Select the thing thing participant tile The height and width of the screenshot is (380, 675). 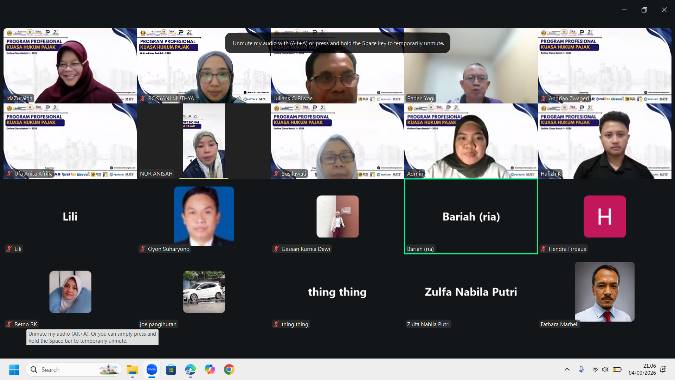click(x=338, y=292)
